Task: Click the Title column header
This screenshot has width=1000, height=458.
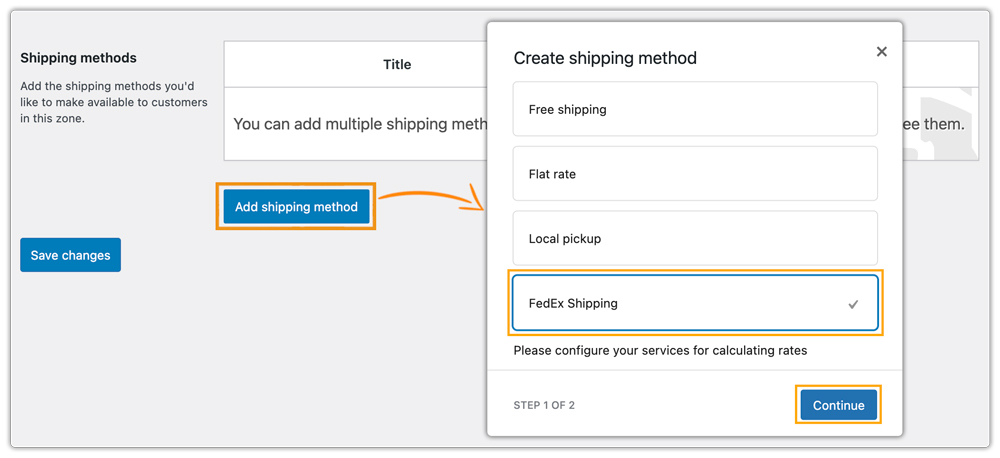Action: coord(397,64)
